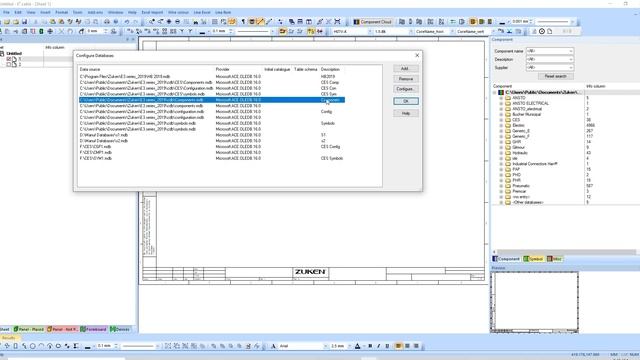This screenshot has height=360, width=640.
Task: Align text left in bottom toolbar
Action: coord(398,346)
